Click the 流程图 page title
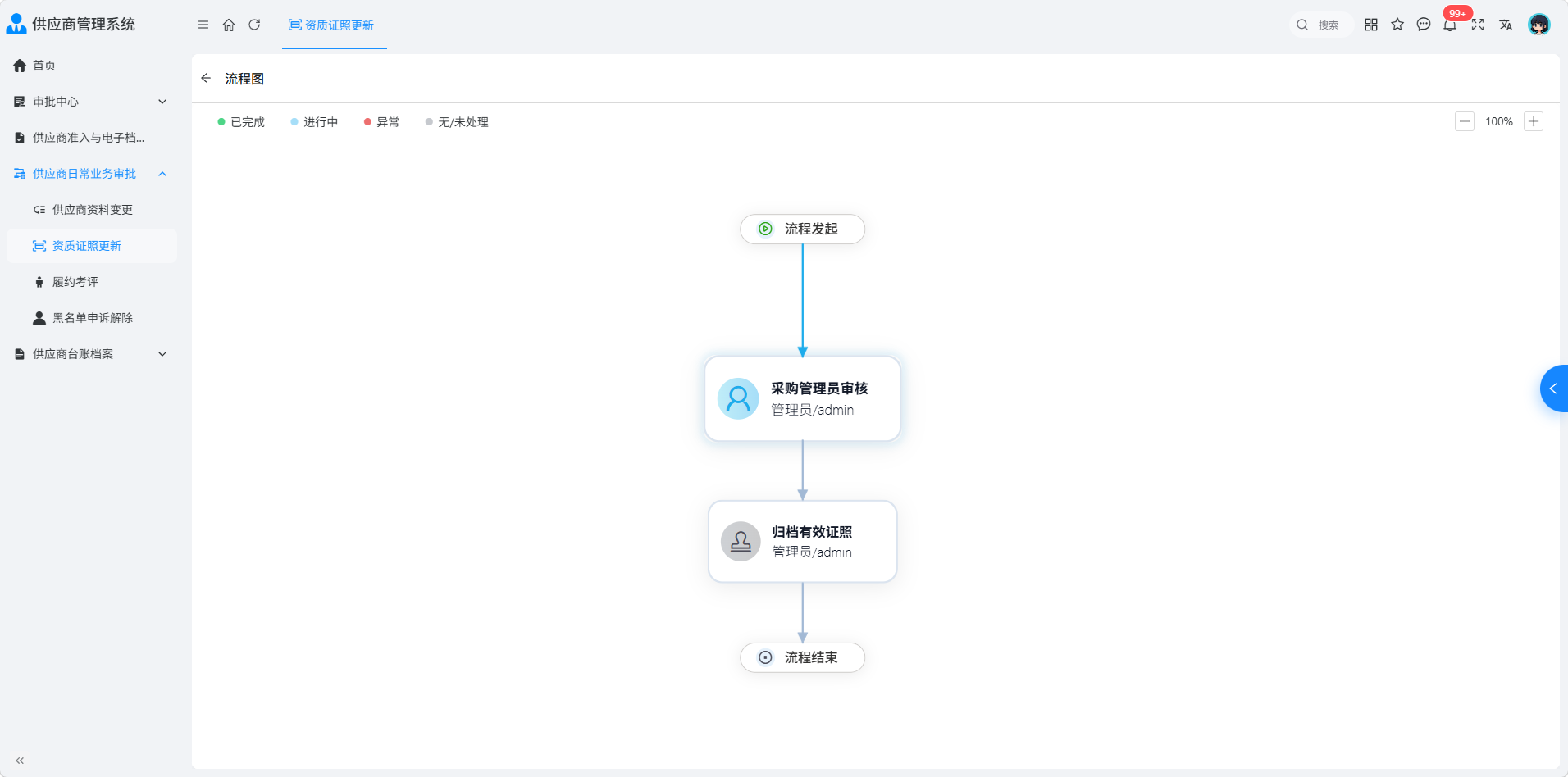 click(x=244, y=79)
